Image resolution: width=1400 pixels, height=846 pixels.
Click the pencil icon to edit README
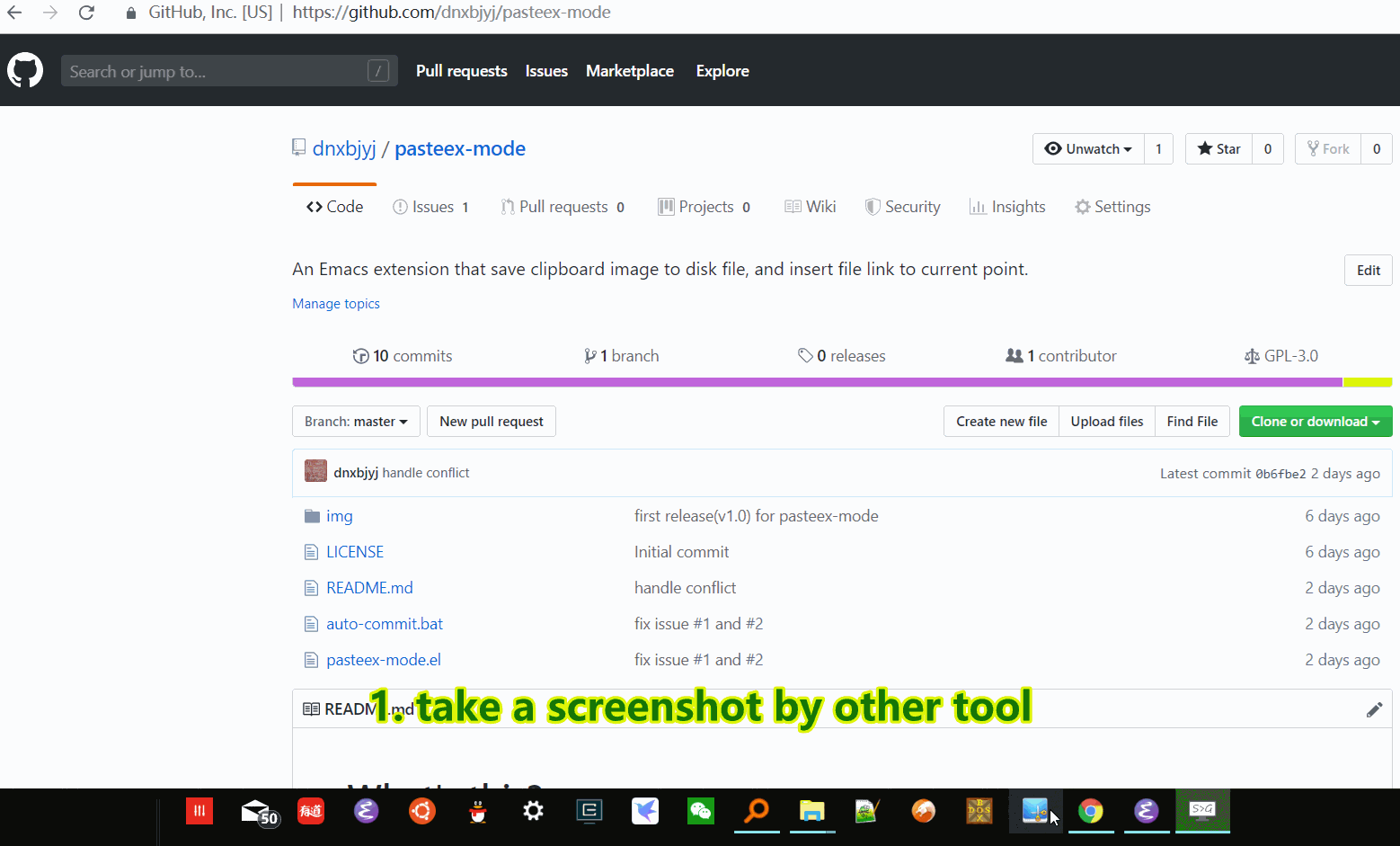point(1374,709)
